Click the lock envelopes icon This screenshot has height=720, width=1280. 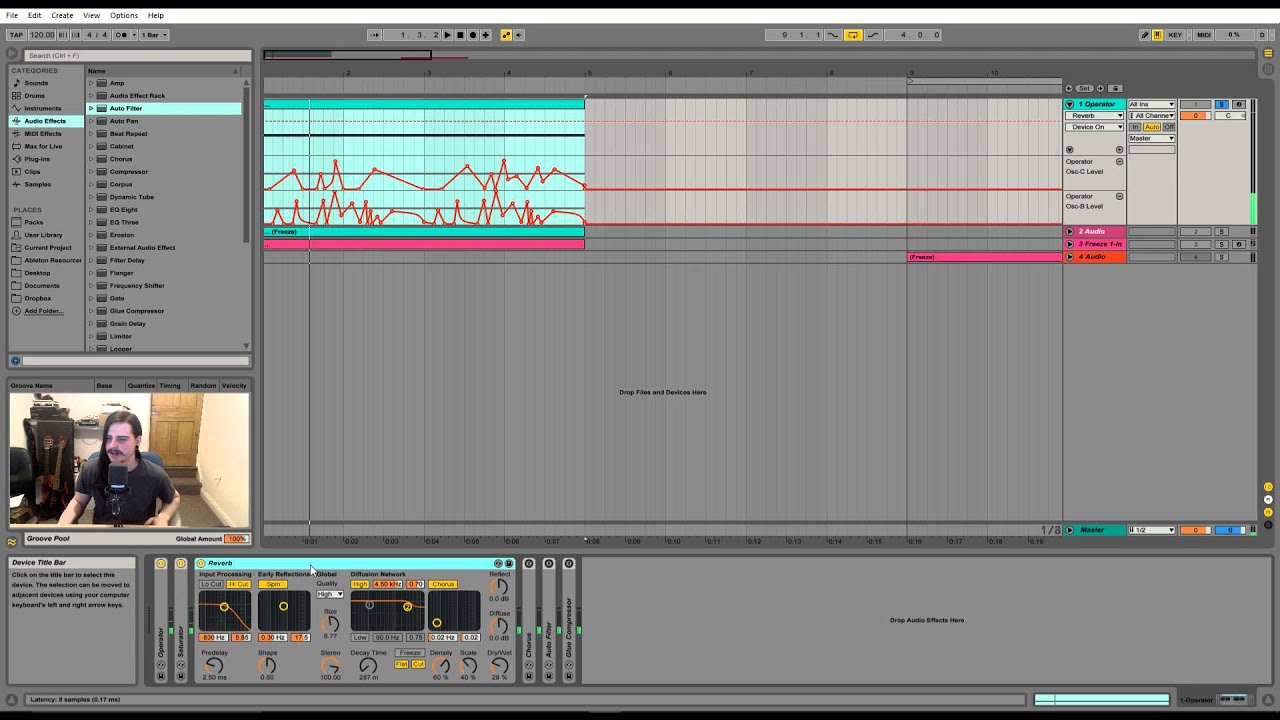pos(1116,88)
